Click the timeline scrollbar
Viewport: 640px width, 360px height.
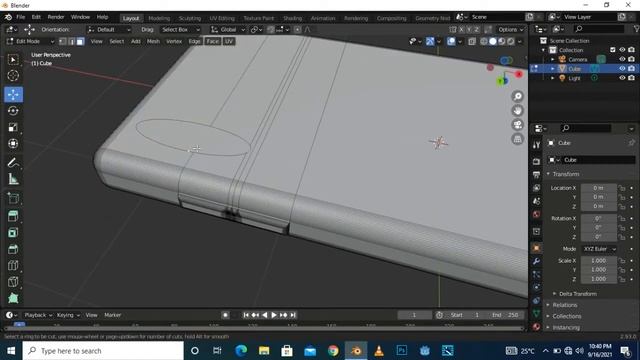point(264,329)
